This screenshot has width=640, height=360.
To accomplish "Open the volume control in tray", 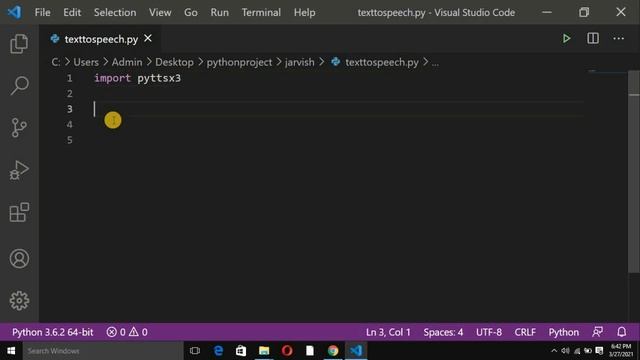I will point(565,351).
